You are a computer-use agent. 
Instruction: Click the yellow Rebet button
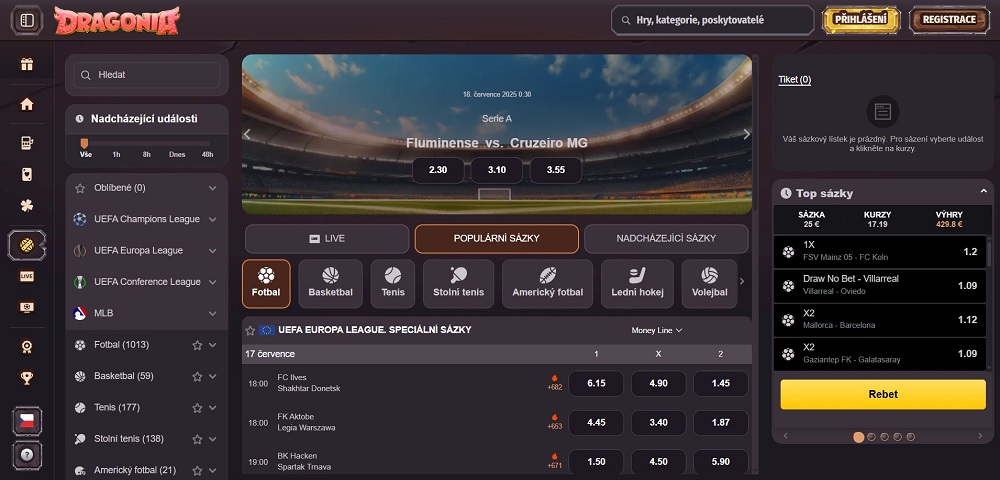pyautogui.click(x=883, y=395)
